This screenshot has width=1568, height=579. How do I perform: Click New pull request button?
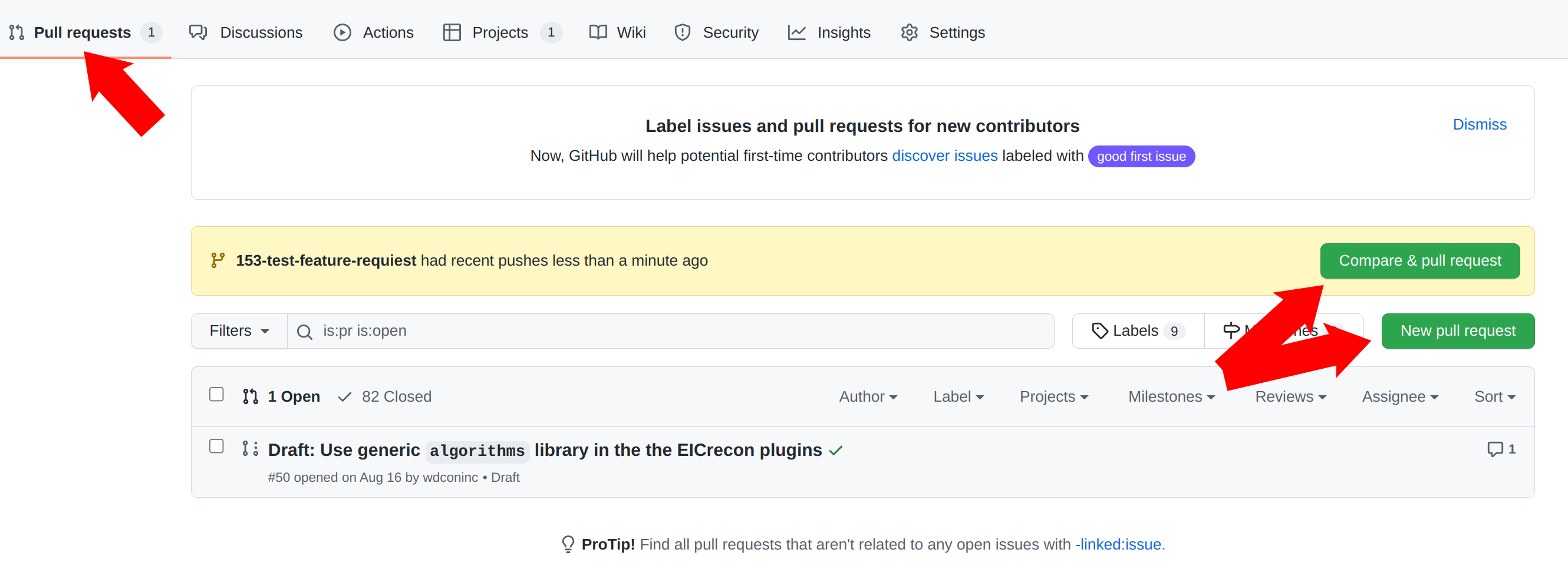point(1457,331)
